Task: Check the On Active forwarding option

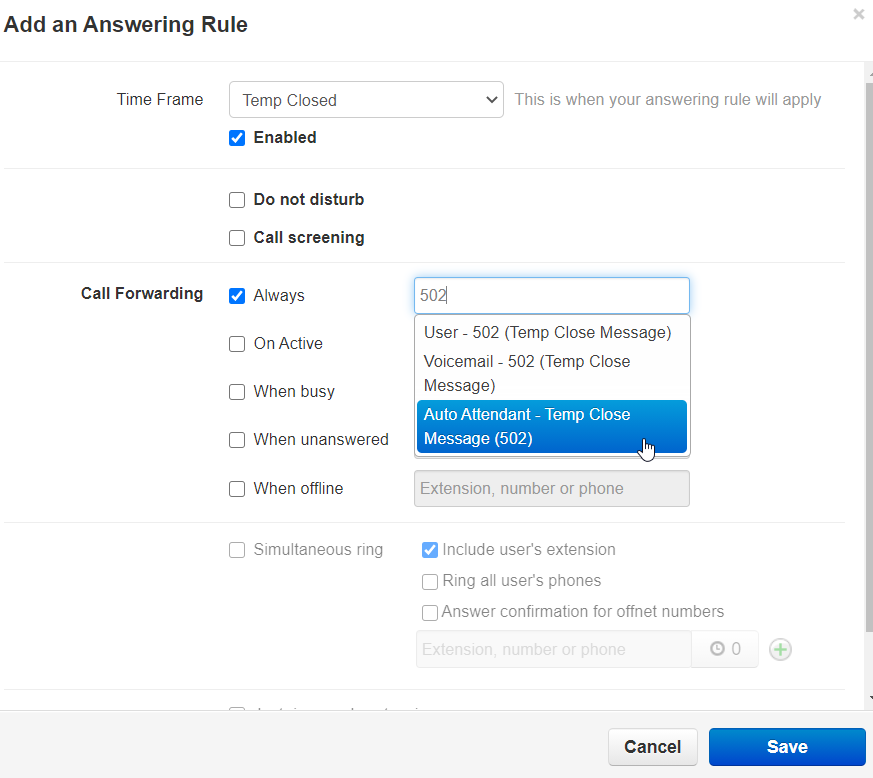Action: click(237, 344)
